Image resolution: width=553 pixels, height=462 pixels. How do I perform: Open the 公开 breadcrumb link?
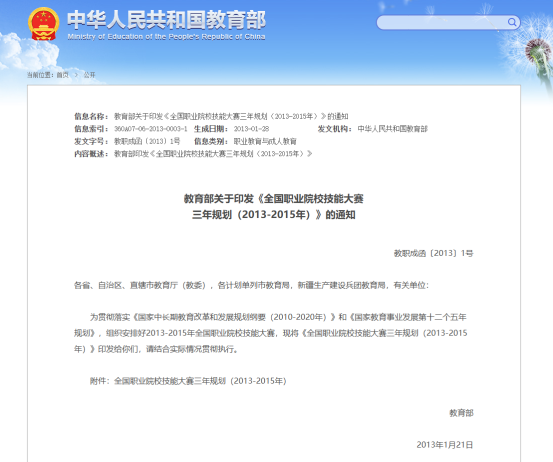click(89, 75)
